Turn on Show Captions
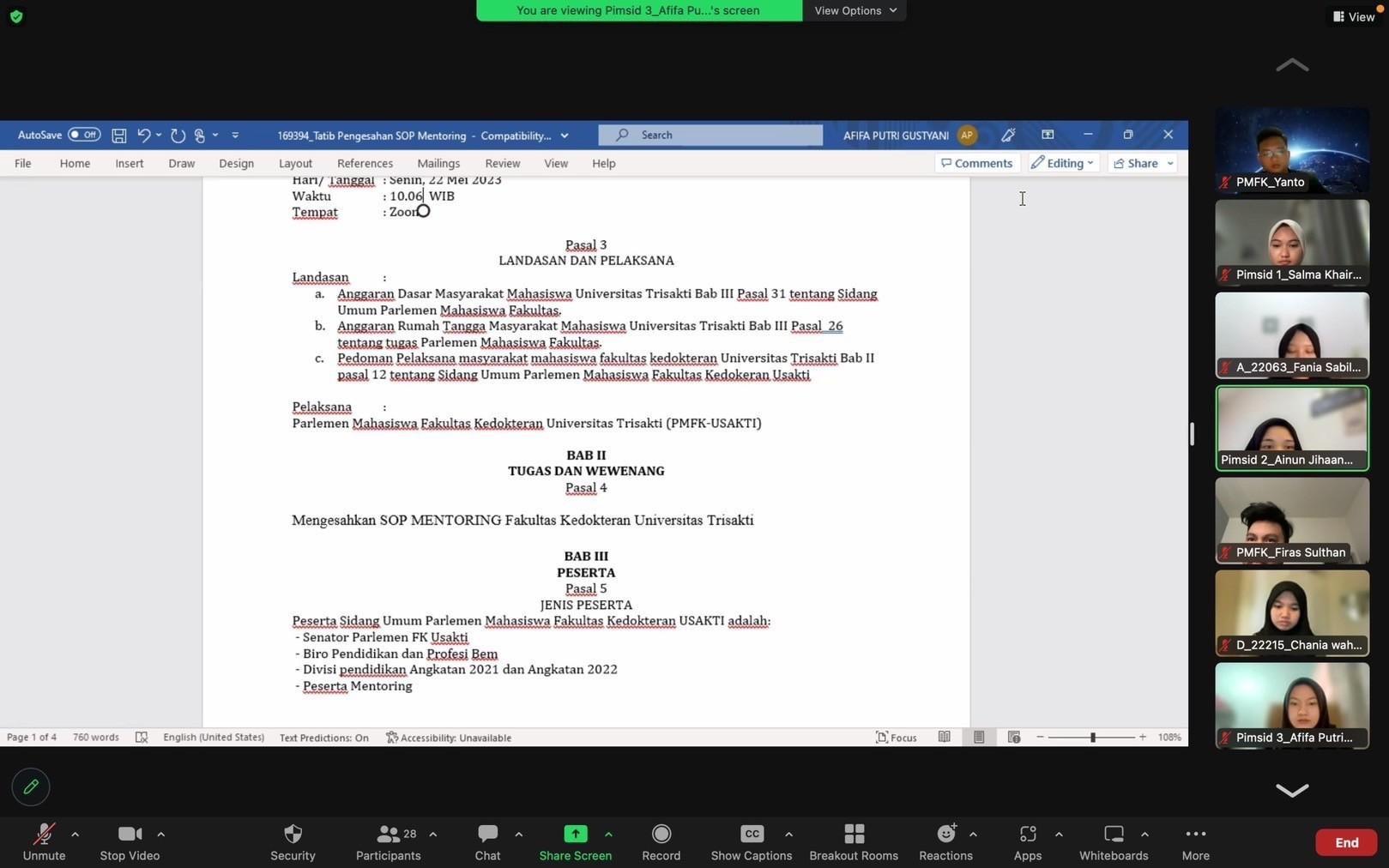The height and width of the screenshot is (868, 1389). pyautogui.click(x=751, y=842)
